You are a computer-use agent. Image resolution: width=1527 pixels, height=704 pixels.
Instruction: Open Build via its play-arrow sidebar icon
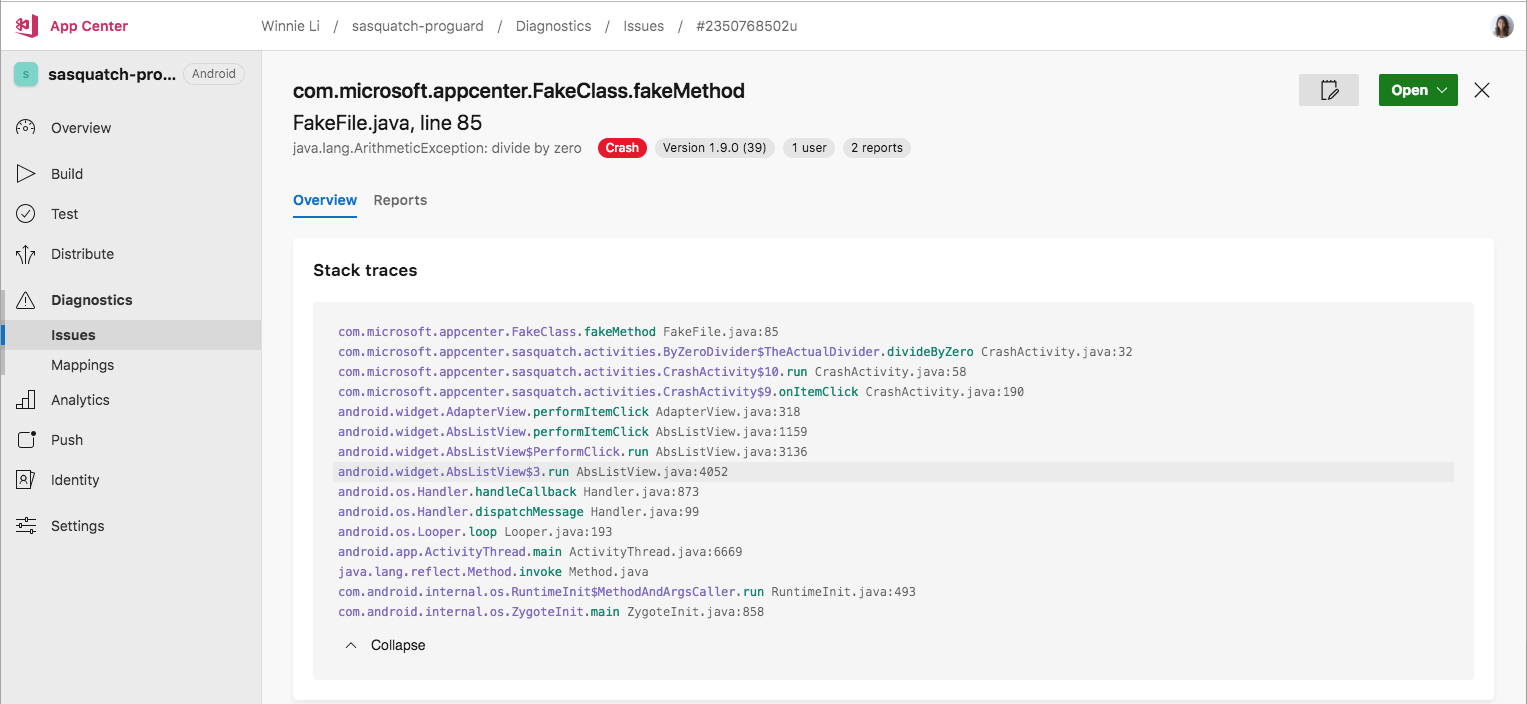click(25, 173)
